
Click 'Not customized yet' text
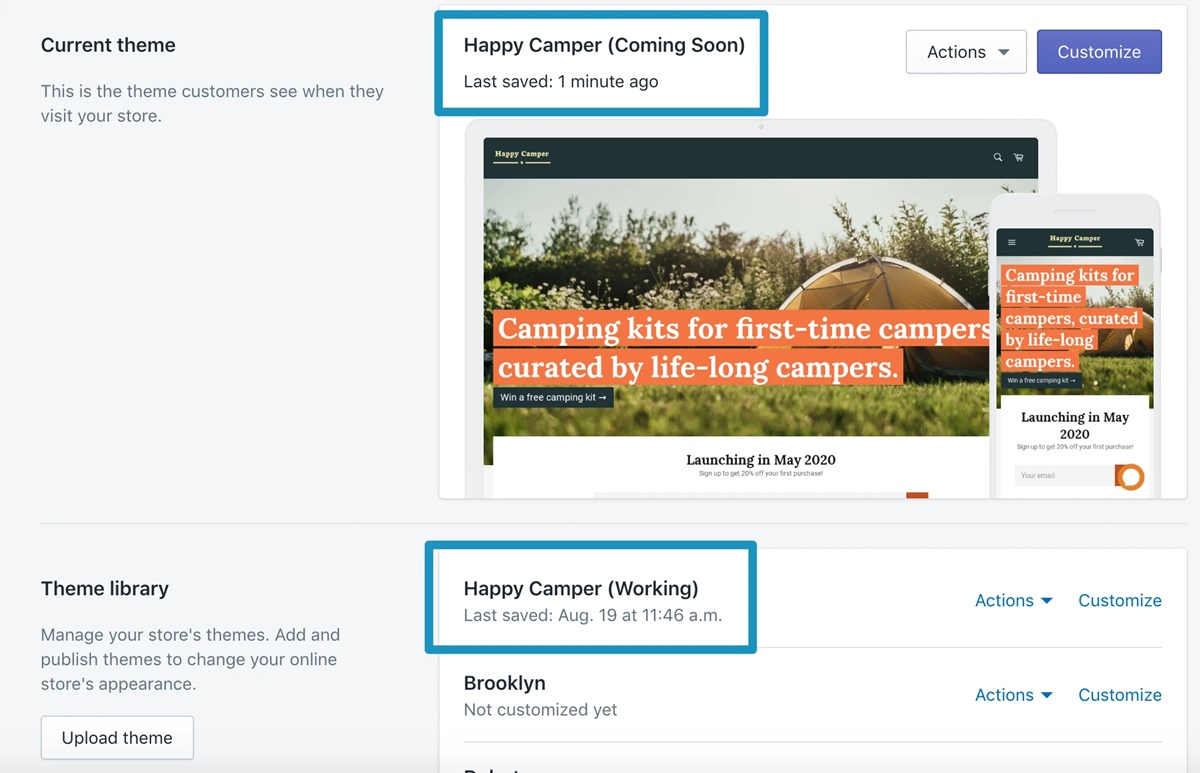540,710
